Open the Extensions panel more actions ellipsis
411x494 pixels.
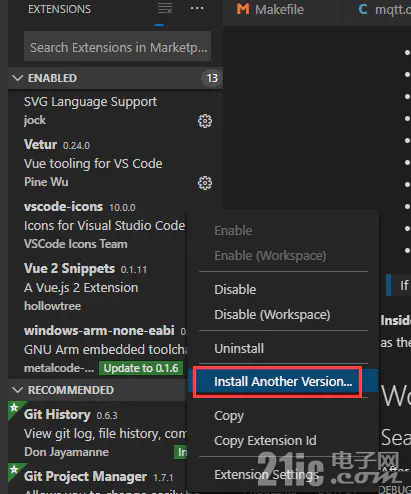coord(197,8)
